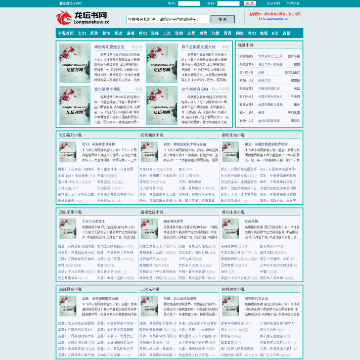
Task: Open the last item in the teal navigation bar
Action: [286, 33]
